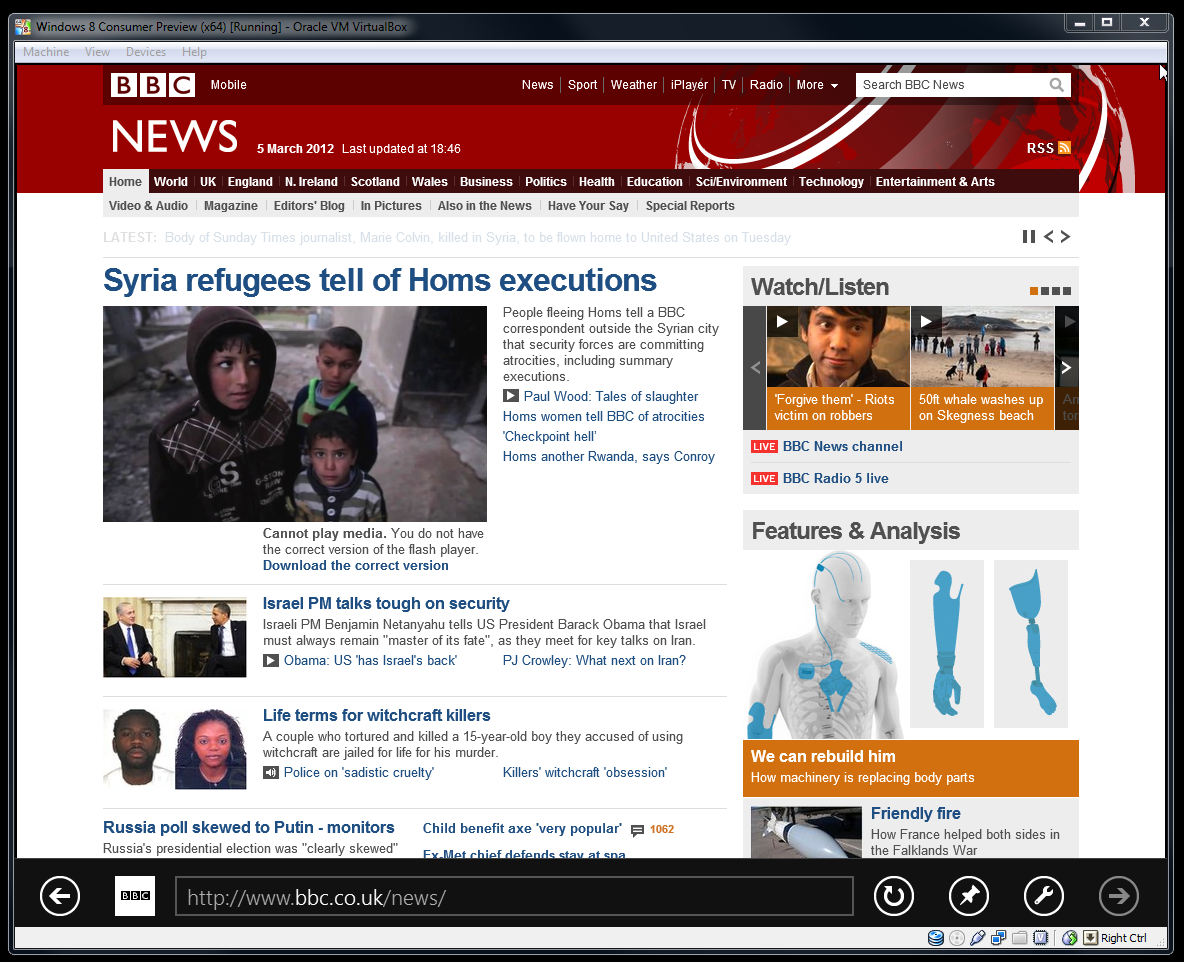Open the VirtualBox View menu
The height and width of the screenshot is (962, 1184).
click(97, 51)
